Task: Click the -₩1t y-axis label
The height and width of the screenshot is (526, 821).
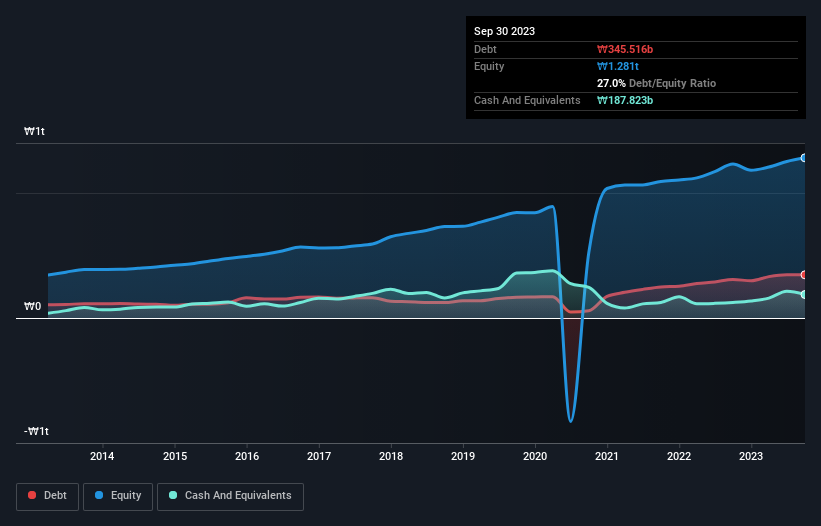Action: click(x=36, y=431)
